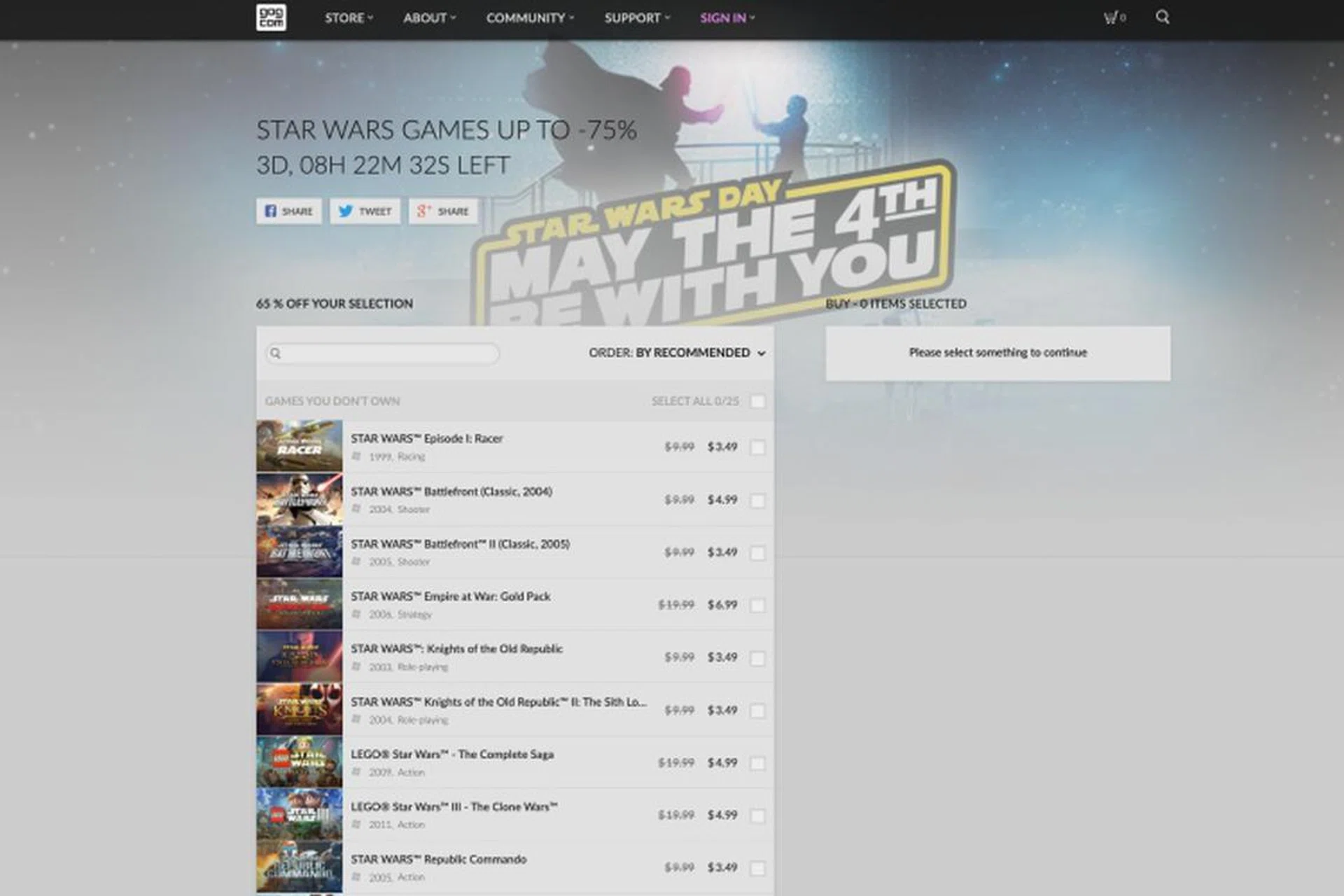Click the GOG.com logo icon
Screen dimensions: 1344x896
271,17
